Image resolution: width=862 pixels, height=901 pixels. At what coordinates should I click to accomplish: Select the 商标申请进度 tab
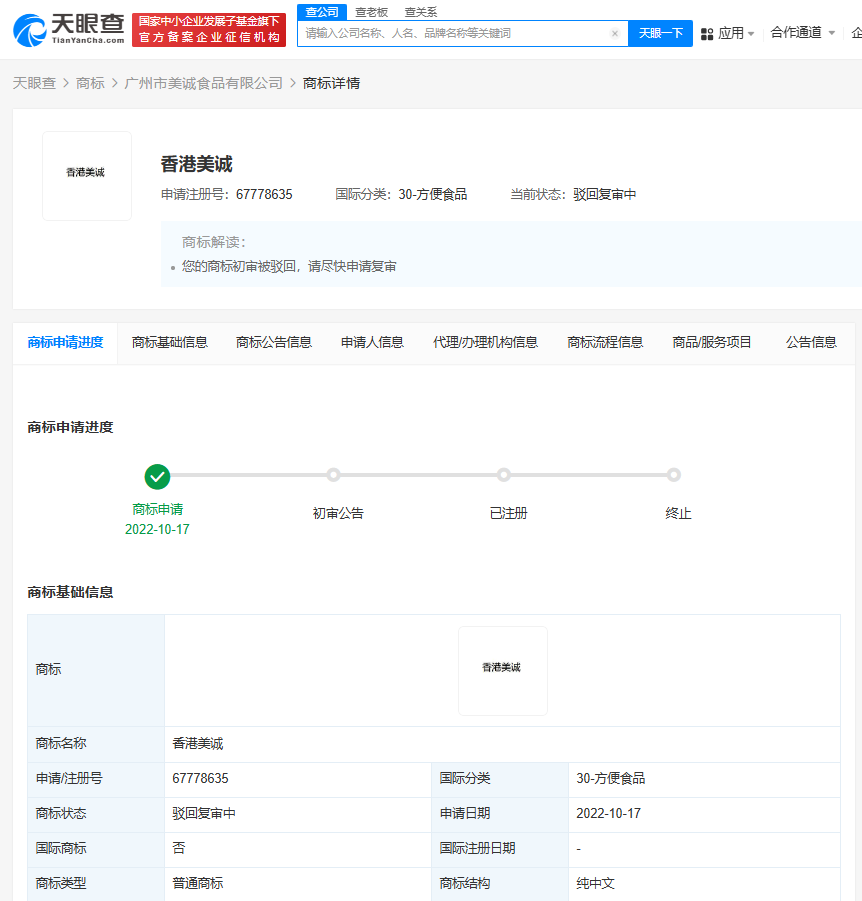coord(66,342)
